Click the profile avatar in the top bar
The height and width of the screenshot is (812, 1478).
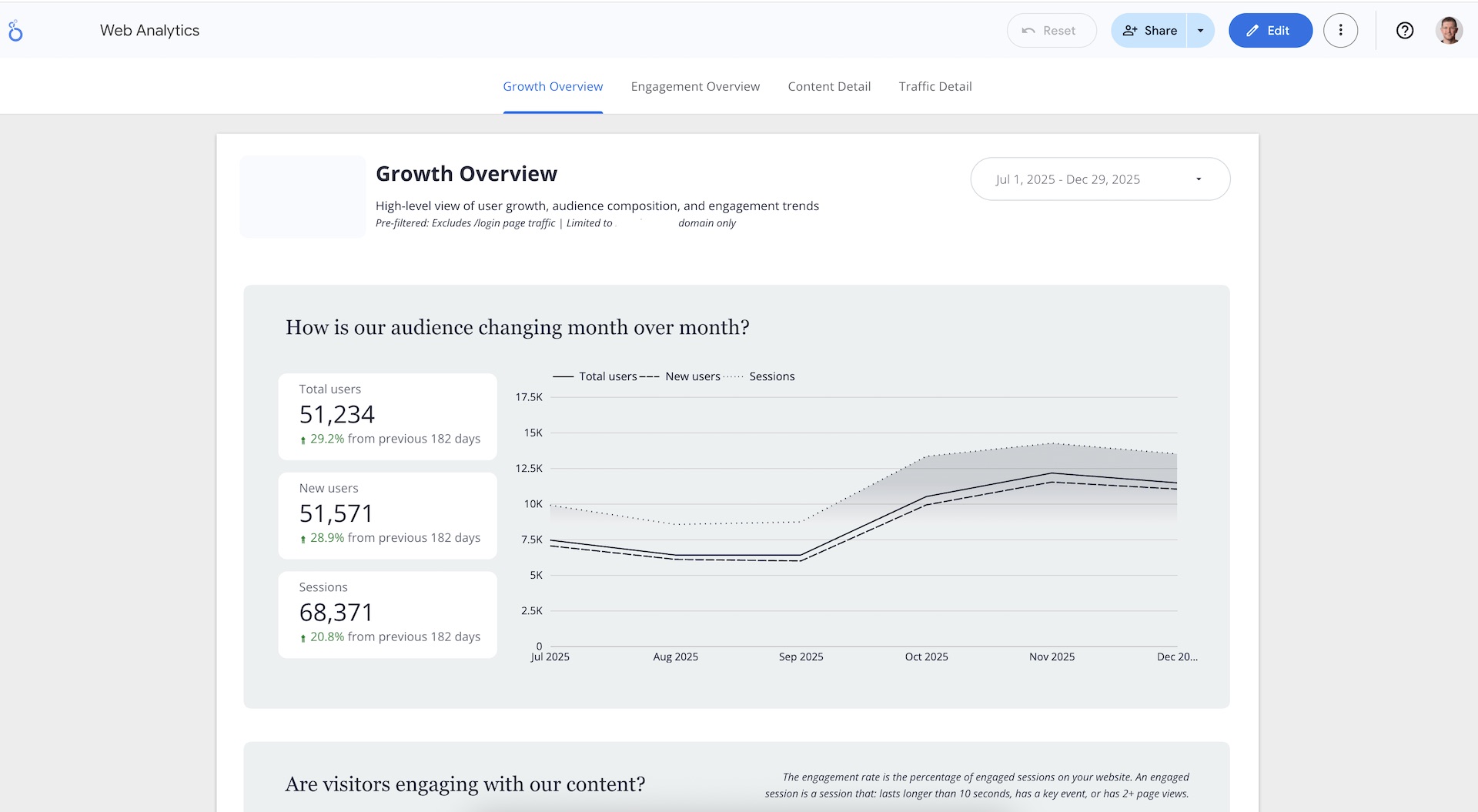[x=1449, y=31]
